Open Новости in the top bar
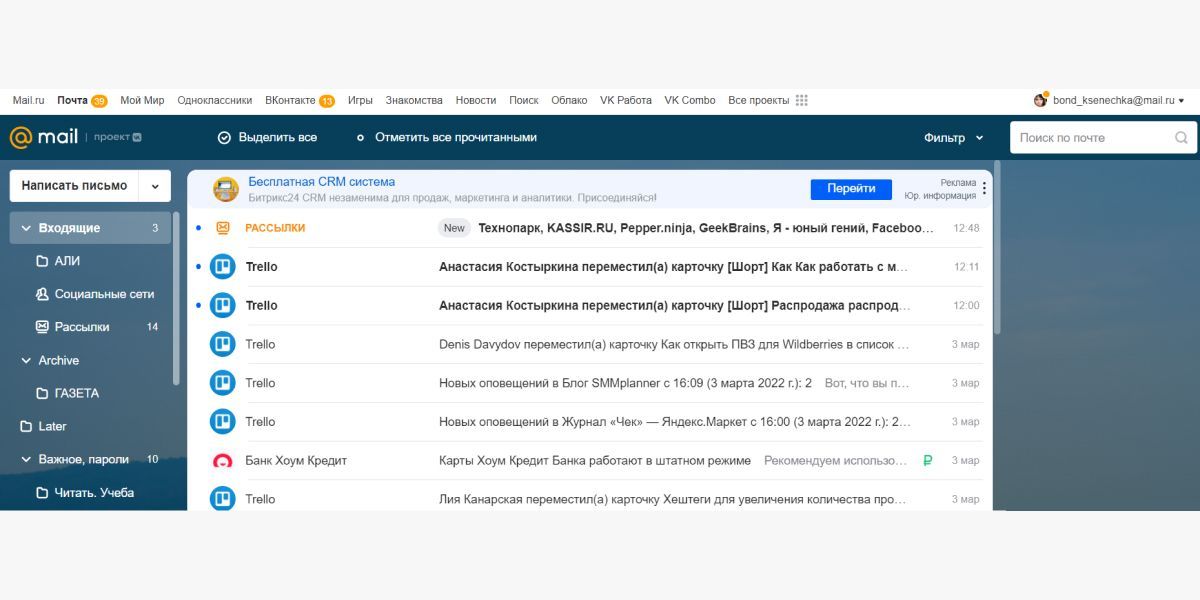The height and width of the screenshot is (600, 1200). click(x=476, y=100)
